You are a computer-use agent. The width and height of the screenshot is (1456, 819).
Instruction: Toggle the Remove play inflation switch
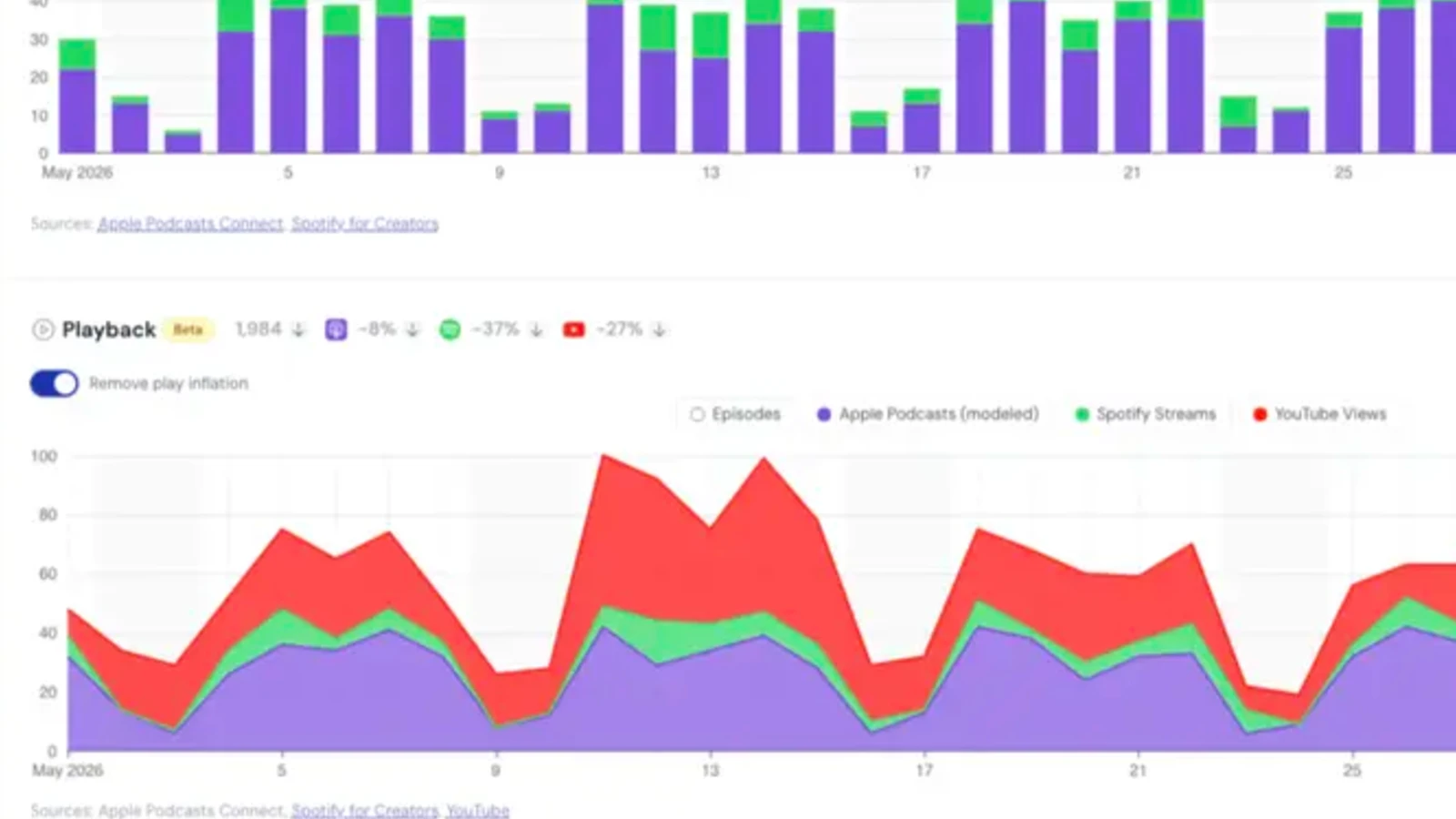pos(55,384)
